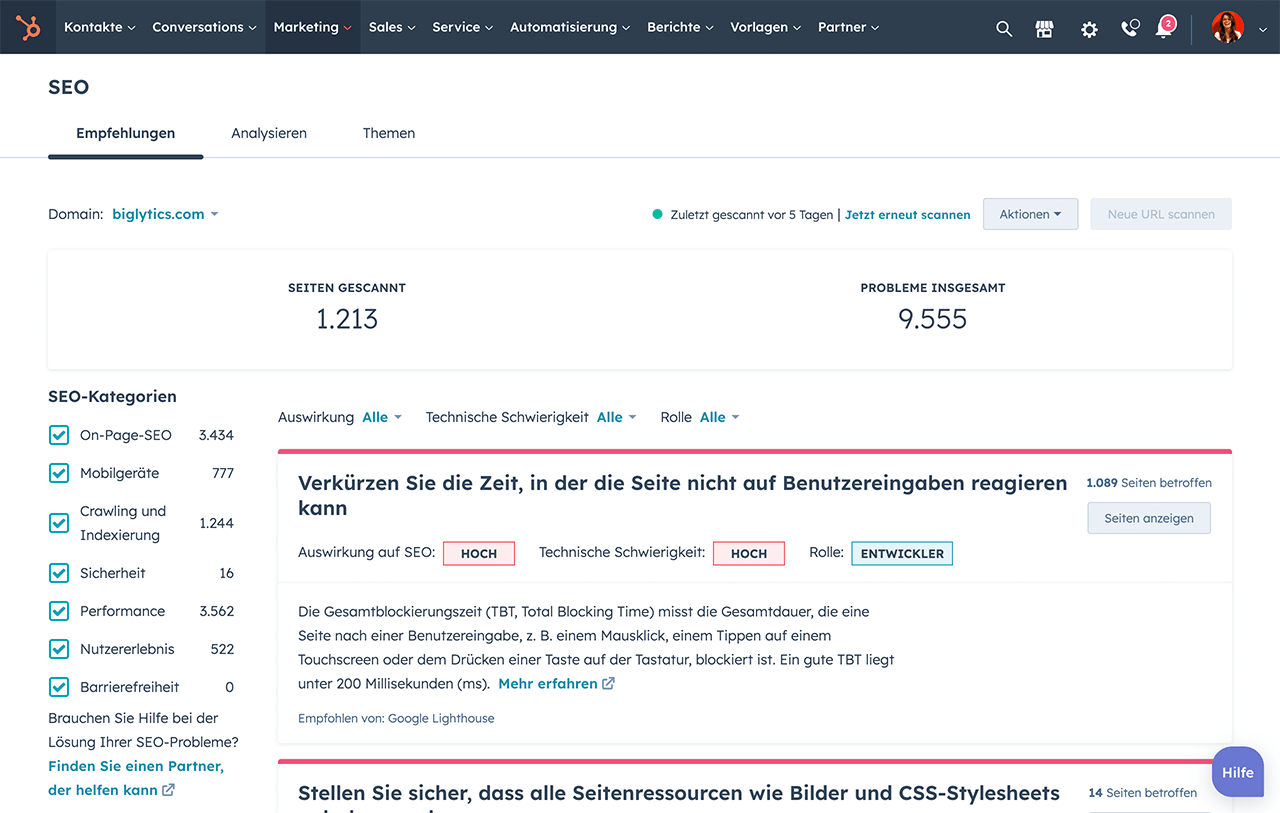The width and height of the screenshot is (1280, 813).
Task: Disable the Sicherheit category checkbox
Action: coord(58,572)
